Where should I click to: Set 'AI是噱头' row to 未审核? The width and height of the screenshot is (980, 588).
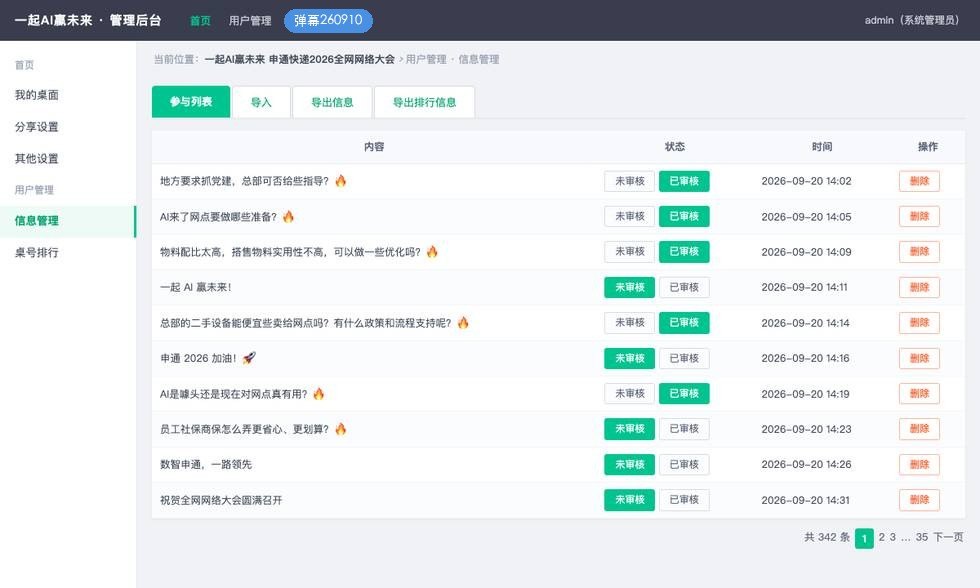(x=629, y=394)
